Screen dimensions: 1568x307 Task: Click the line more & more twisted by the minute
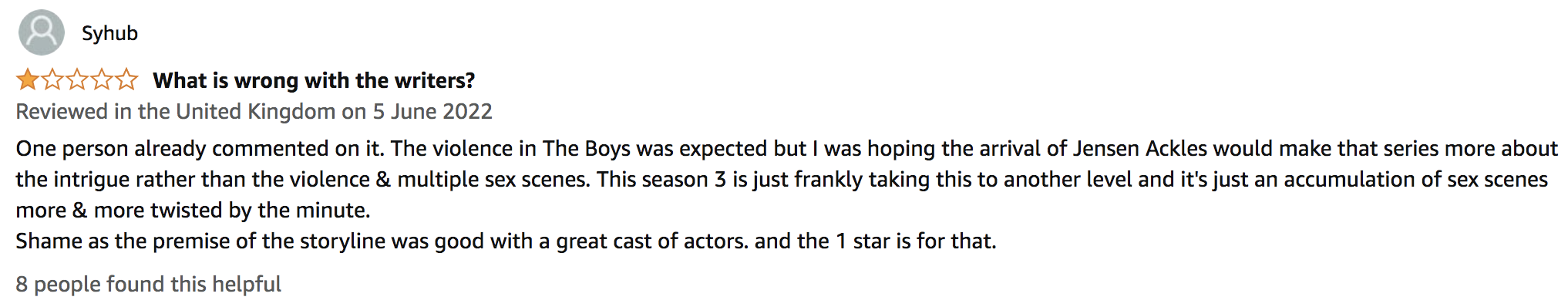click(193, 210)
